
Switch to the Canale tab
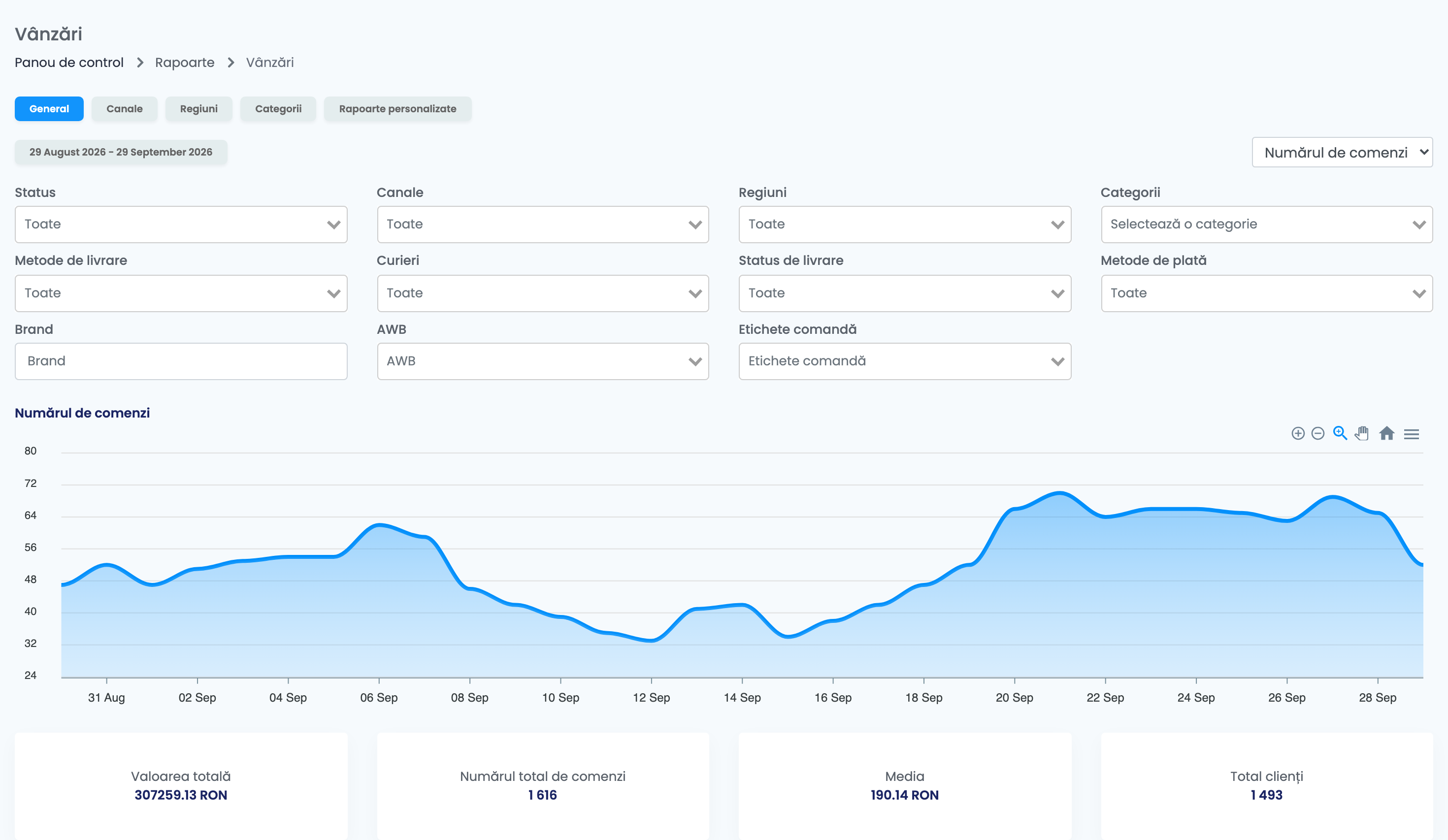pyautogui.click(x=124, y=109)
